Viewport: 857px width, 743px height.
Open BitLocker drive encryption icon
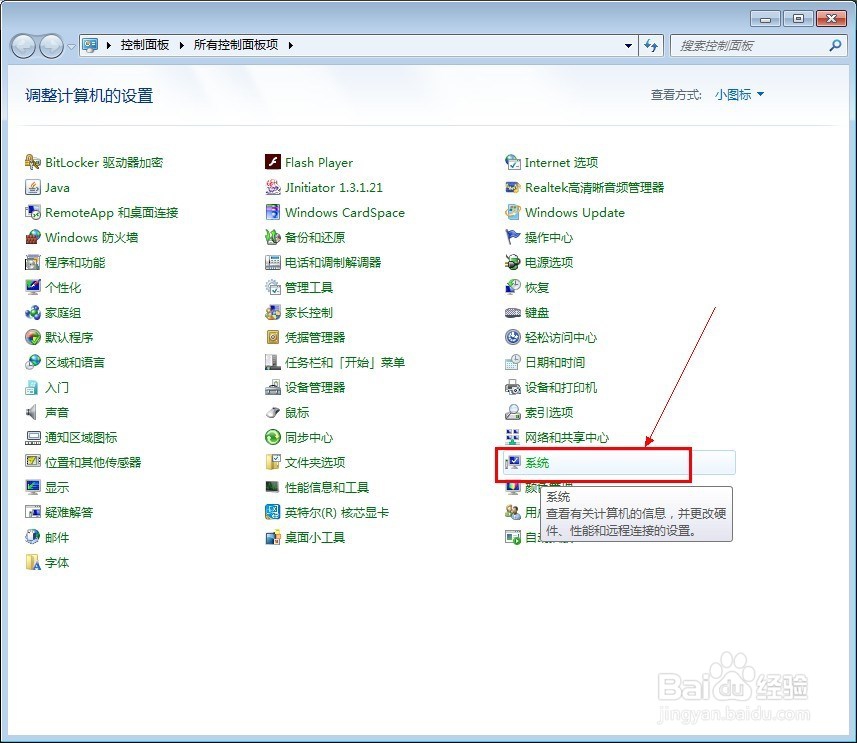(x=33, y=162)
